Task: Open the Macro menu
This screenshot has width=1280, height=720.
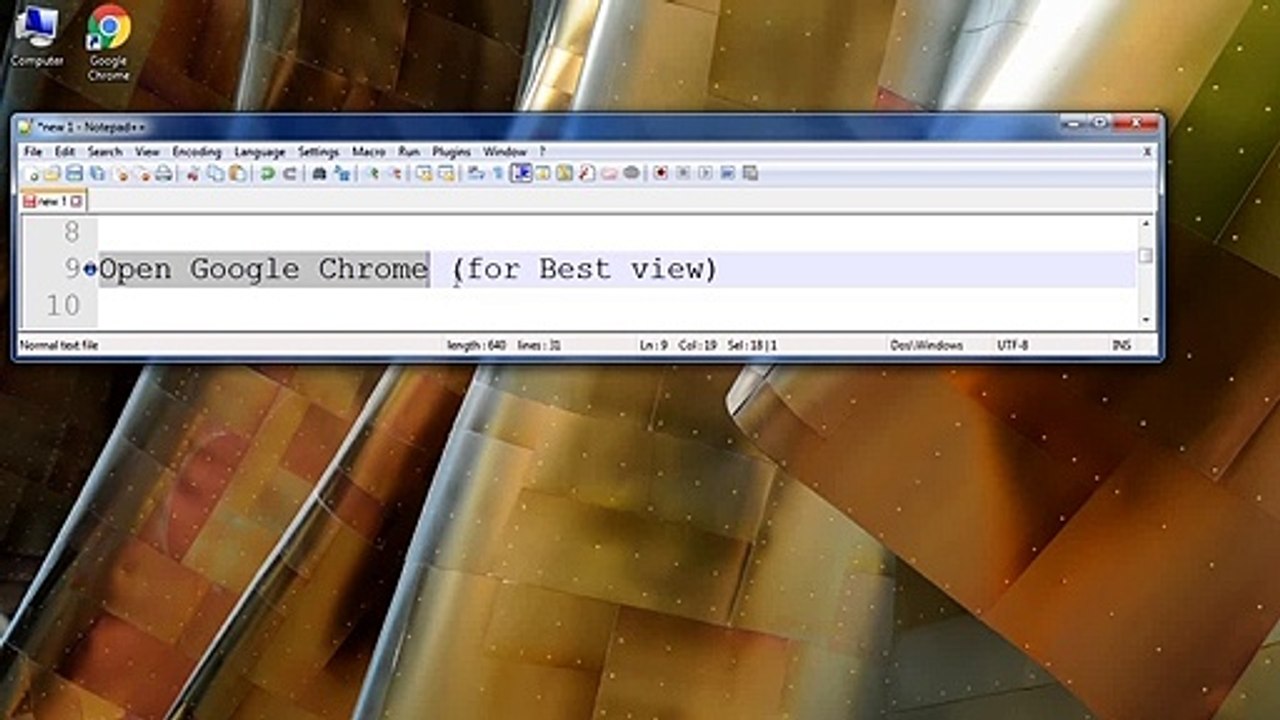Action: pos(369,152)
